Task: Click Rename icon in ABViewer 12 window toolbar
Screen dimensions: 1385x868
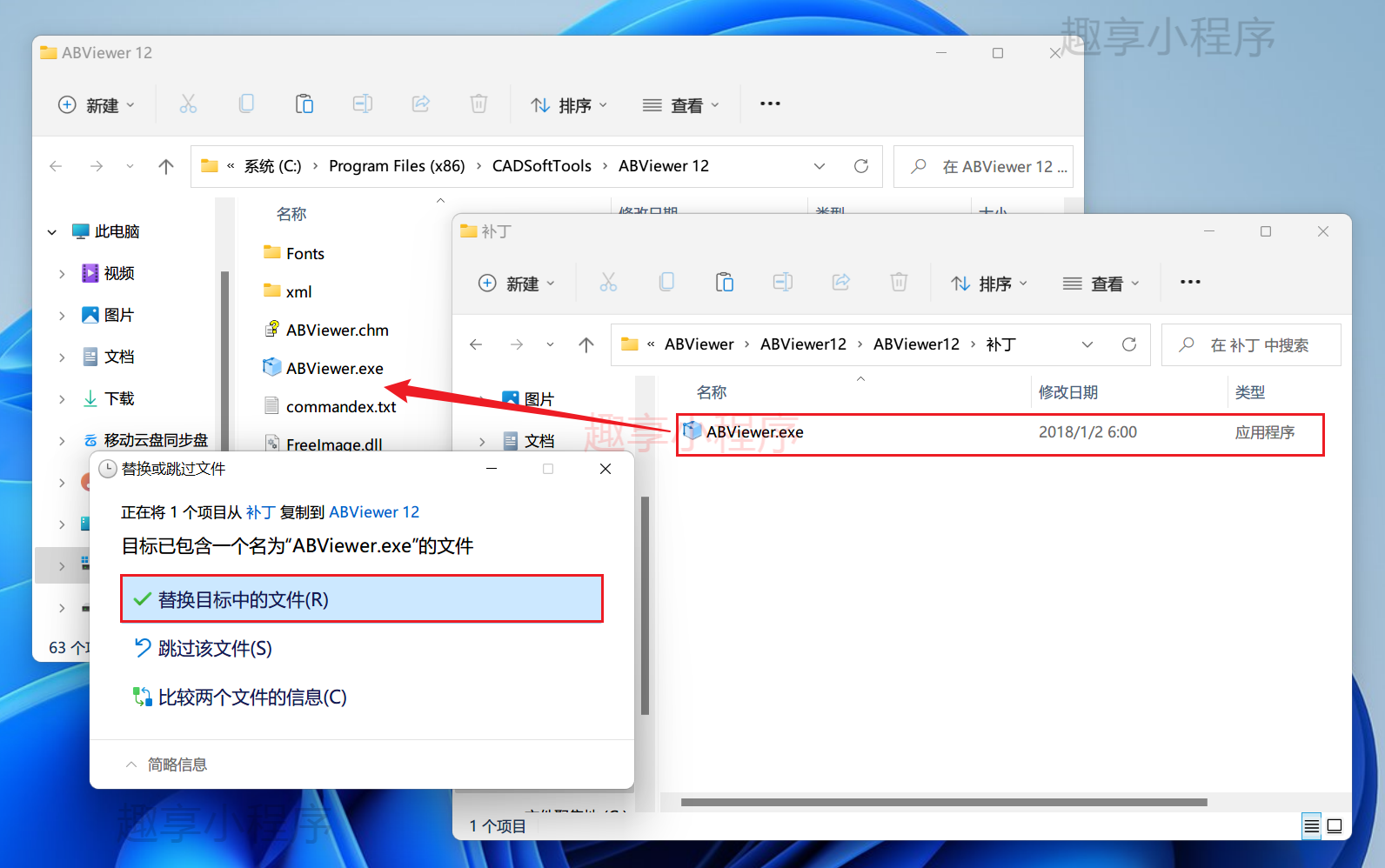Action: point(363,104)
